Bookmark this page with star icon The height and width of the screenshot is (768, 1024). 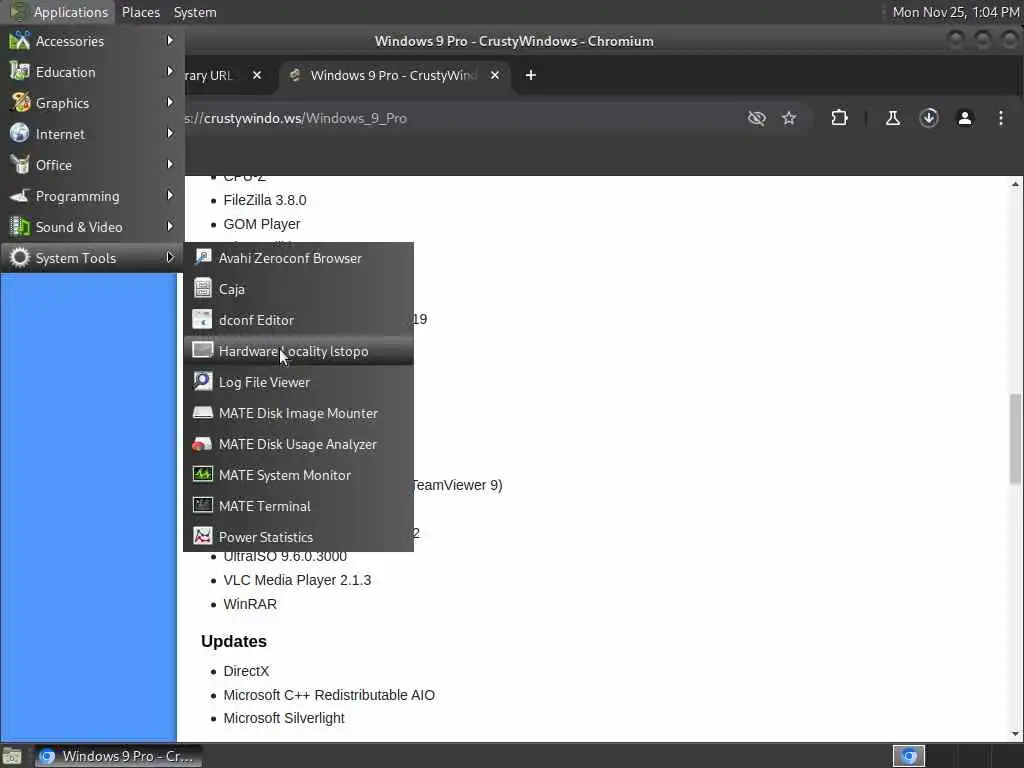[x=789, y=118]
